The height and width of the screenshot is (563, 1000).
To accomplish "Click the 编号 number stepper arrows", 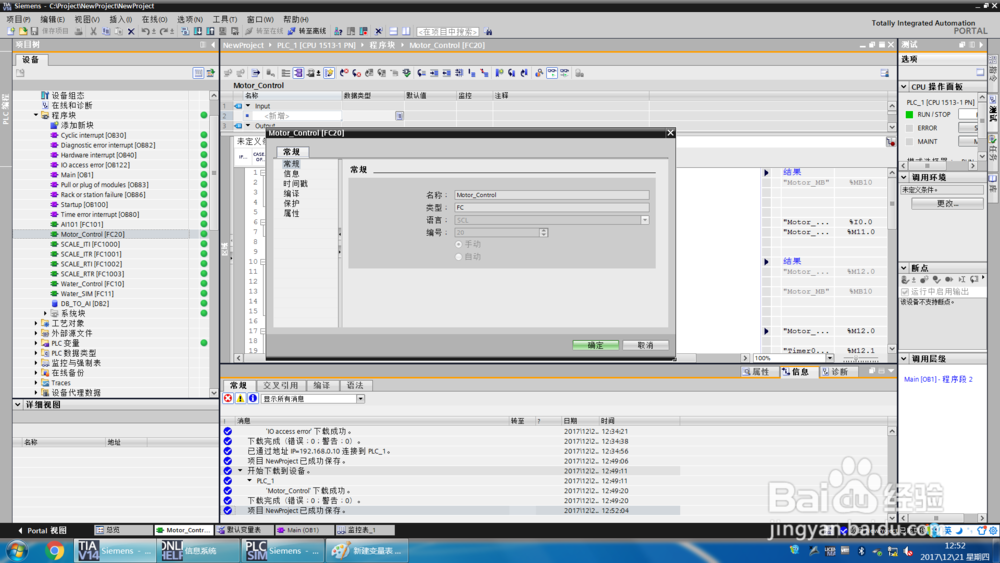I will click(x=543, y=233).
